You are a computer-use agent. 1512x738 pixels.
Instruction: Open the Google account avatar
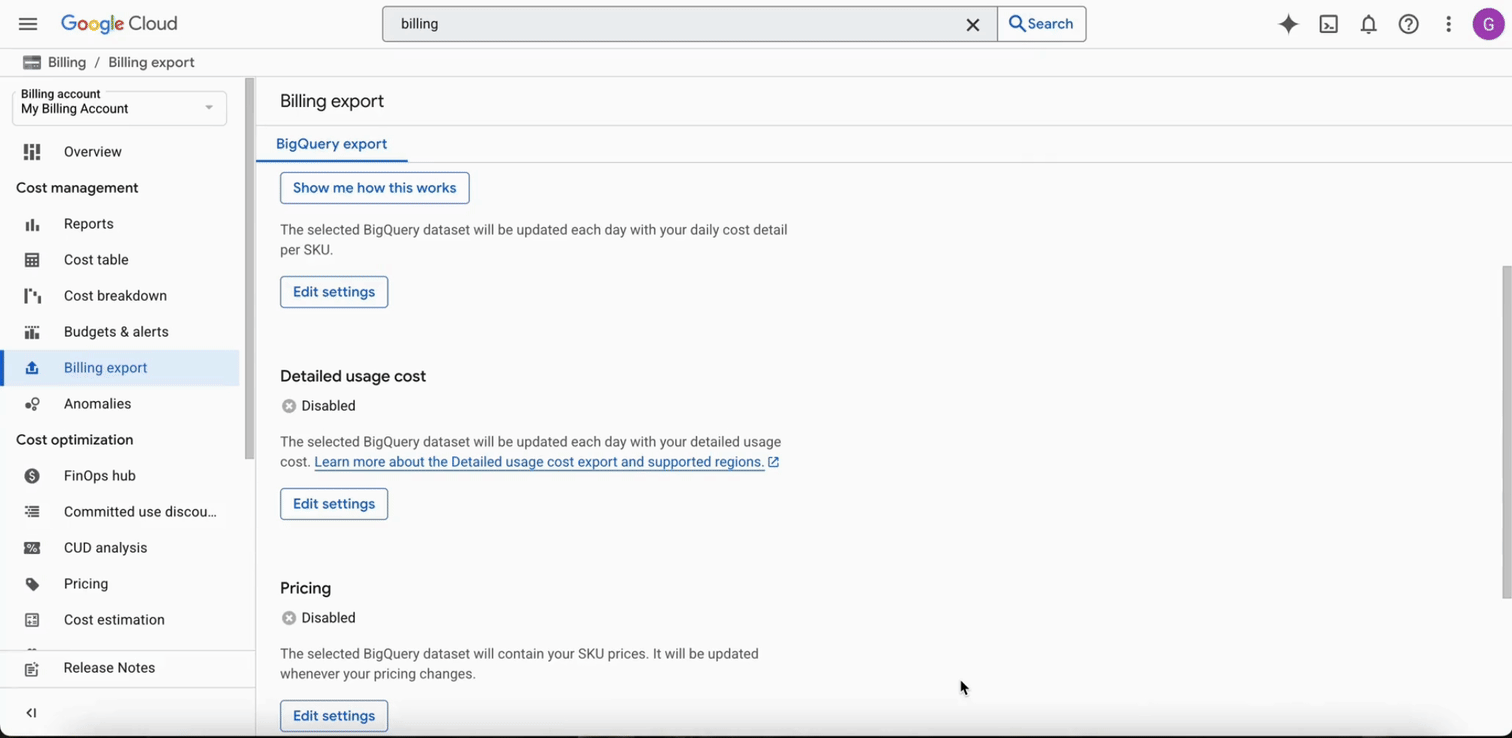1489,23
